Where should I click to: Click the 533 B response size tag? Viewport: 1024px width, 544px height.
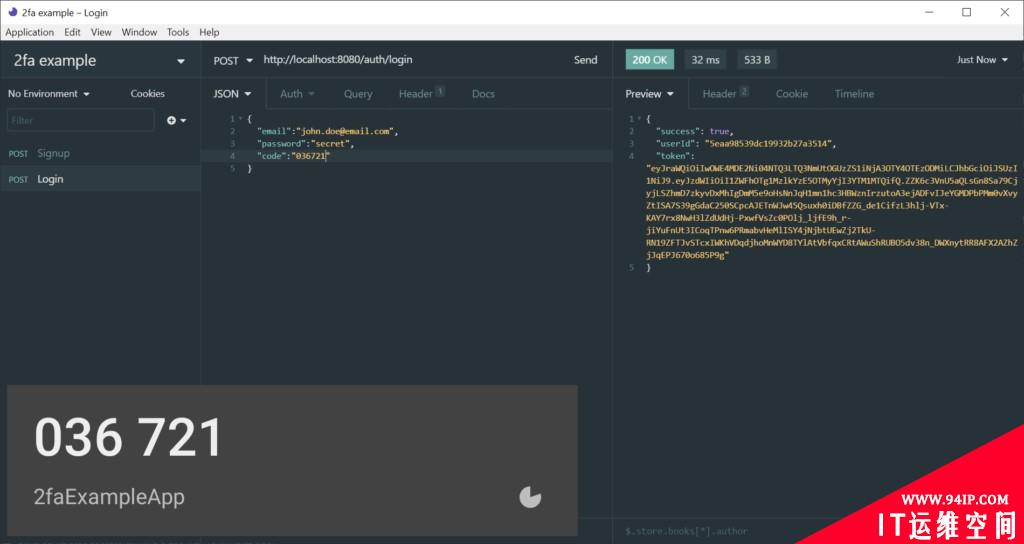pos(757,60)
